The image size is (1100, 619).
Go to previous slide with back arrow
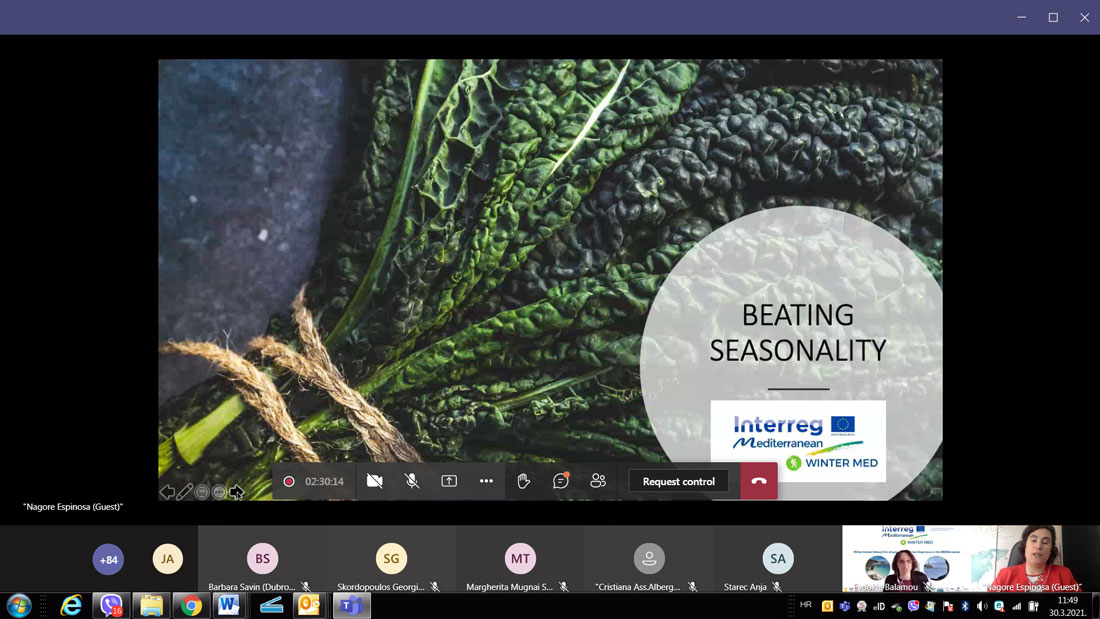point(167,492)
